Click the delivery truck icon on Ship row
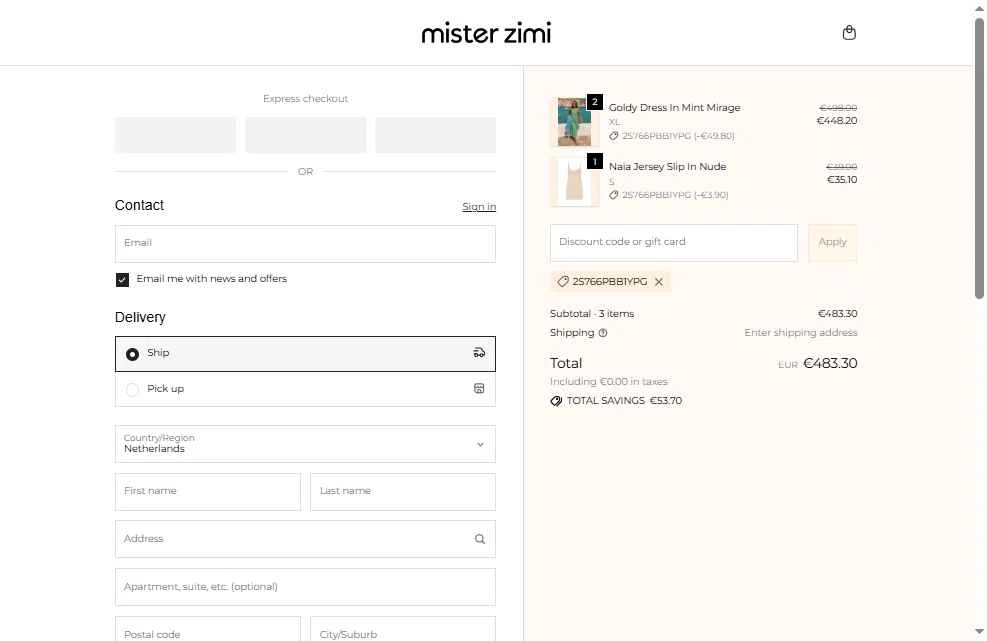Screen dimensions: 987x641 coord(479,353)
